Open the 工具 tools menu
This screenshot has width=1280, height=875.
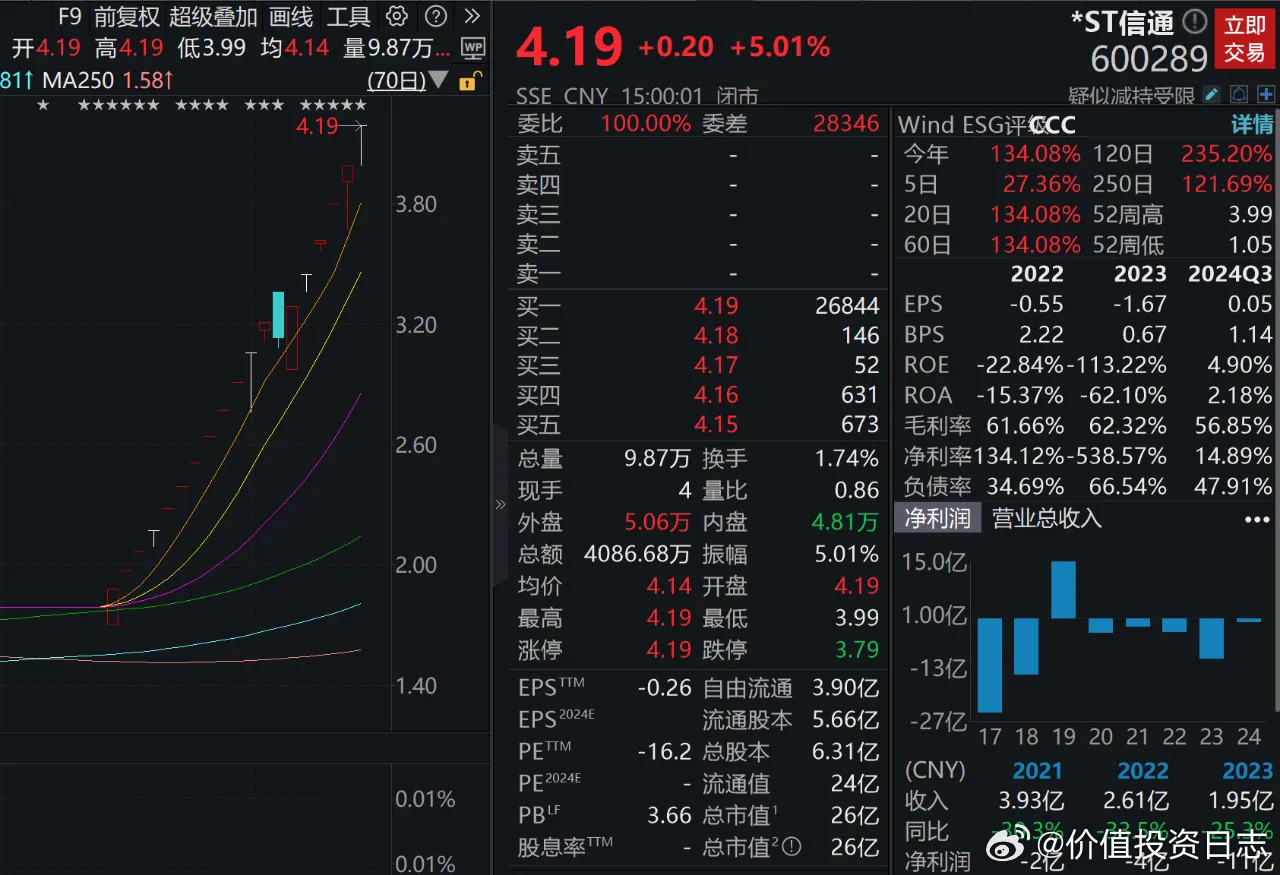coord(349,16)
